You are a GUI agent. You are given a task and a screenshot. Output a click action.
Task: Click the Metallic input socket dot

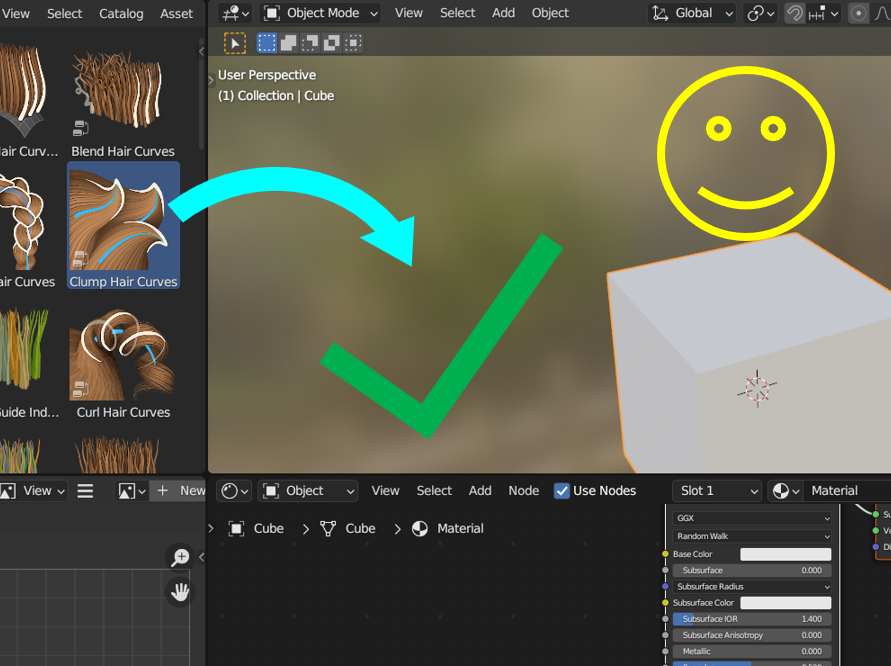tap(665, 651)
